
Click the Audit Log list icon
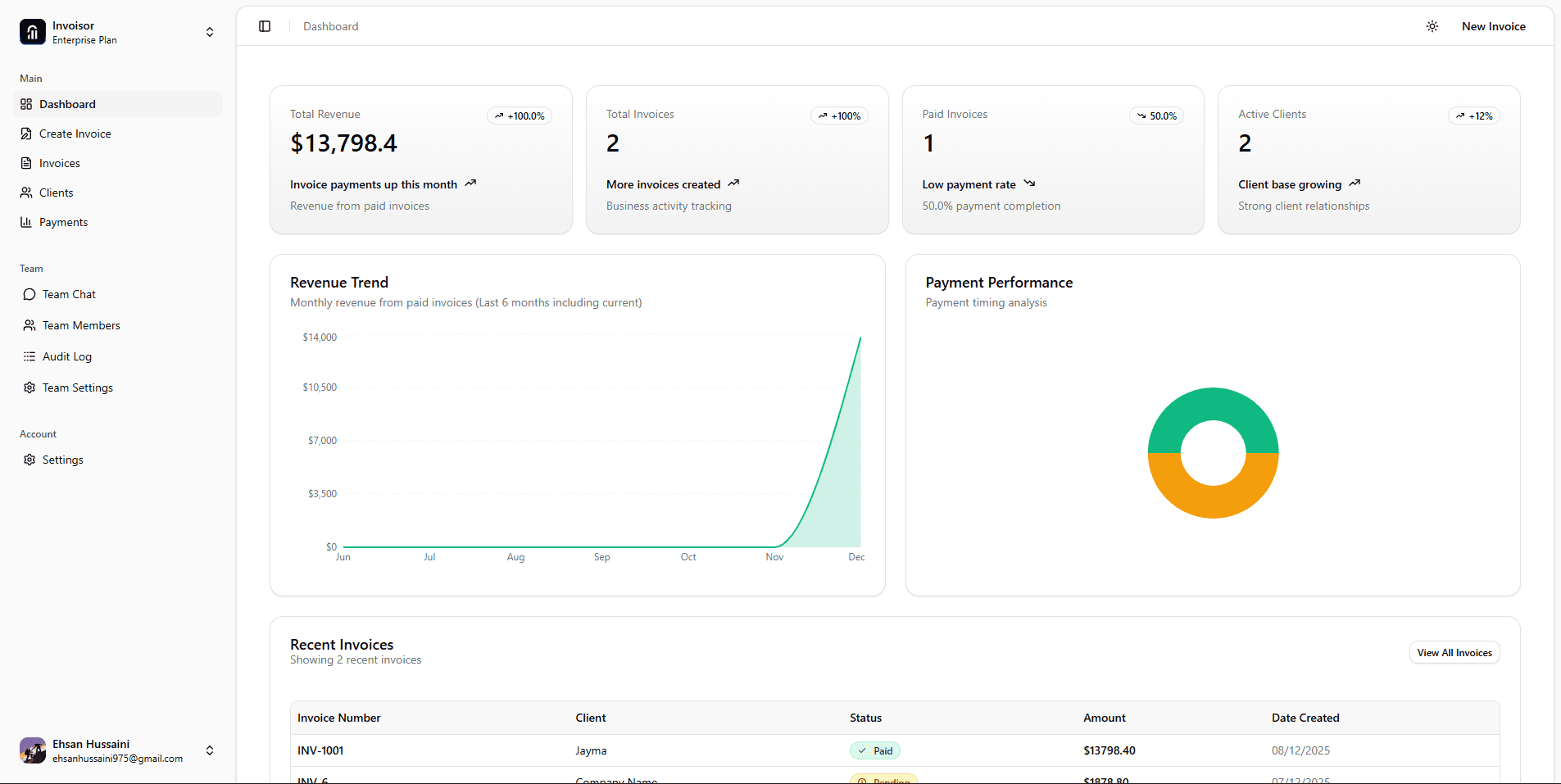point(29,356)
